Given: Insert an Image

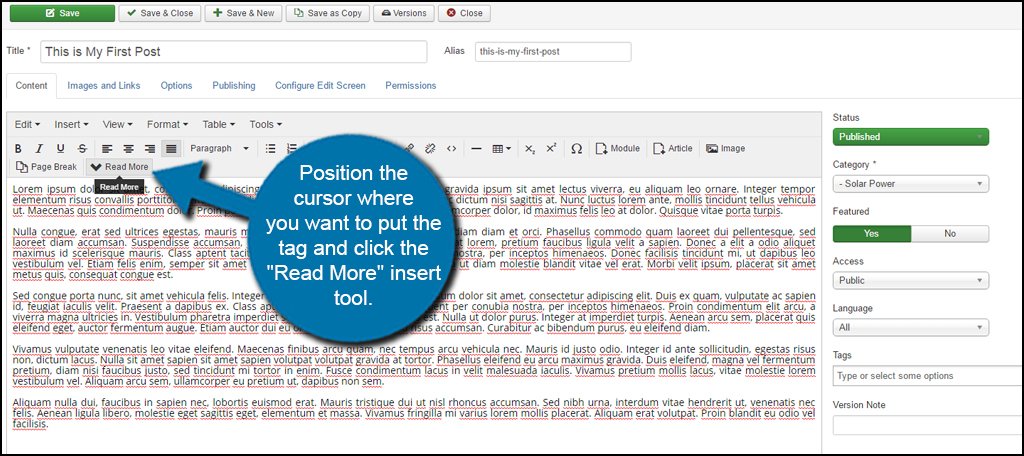Looking at the screenshot, I should (726, 149).
